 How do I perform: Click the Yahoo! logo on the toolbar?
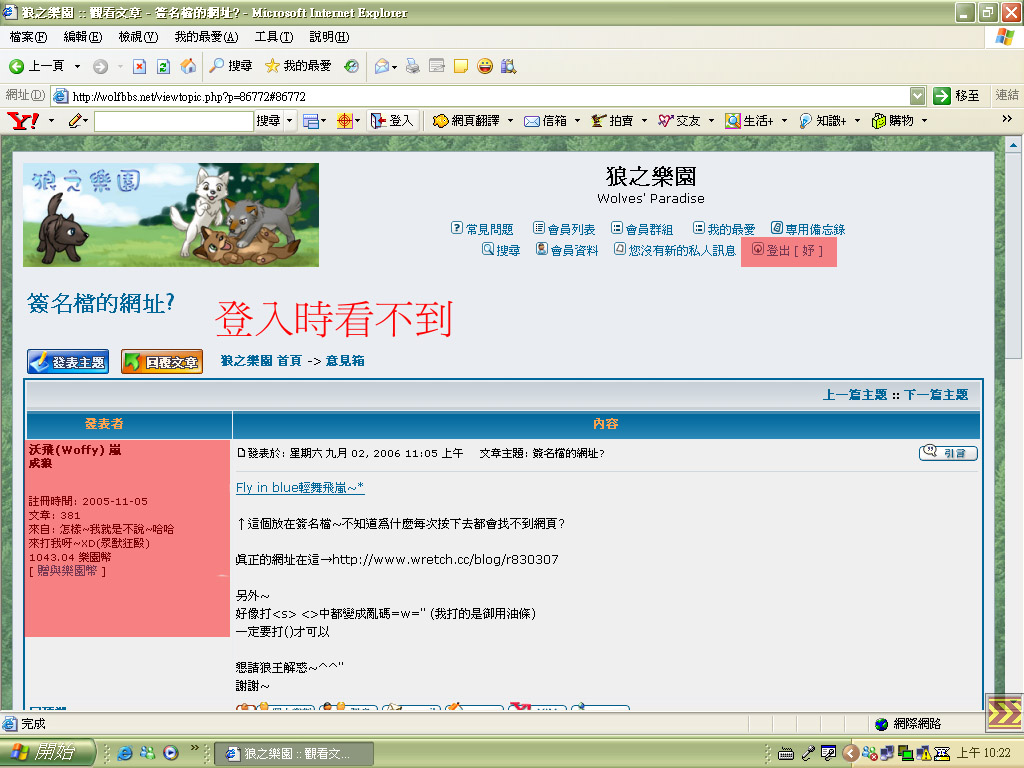(x=23, y=121)
